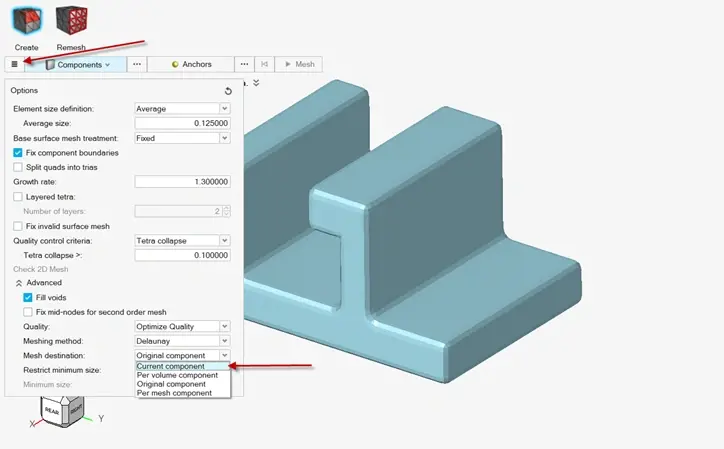The image size is (724, 449).
Task: Collapse the Advanced section
Action: (x=19, y=283)
